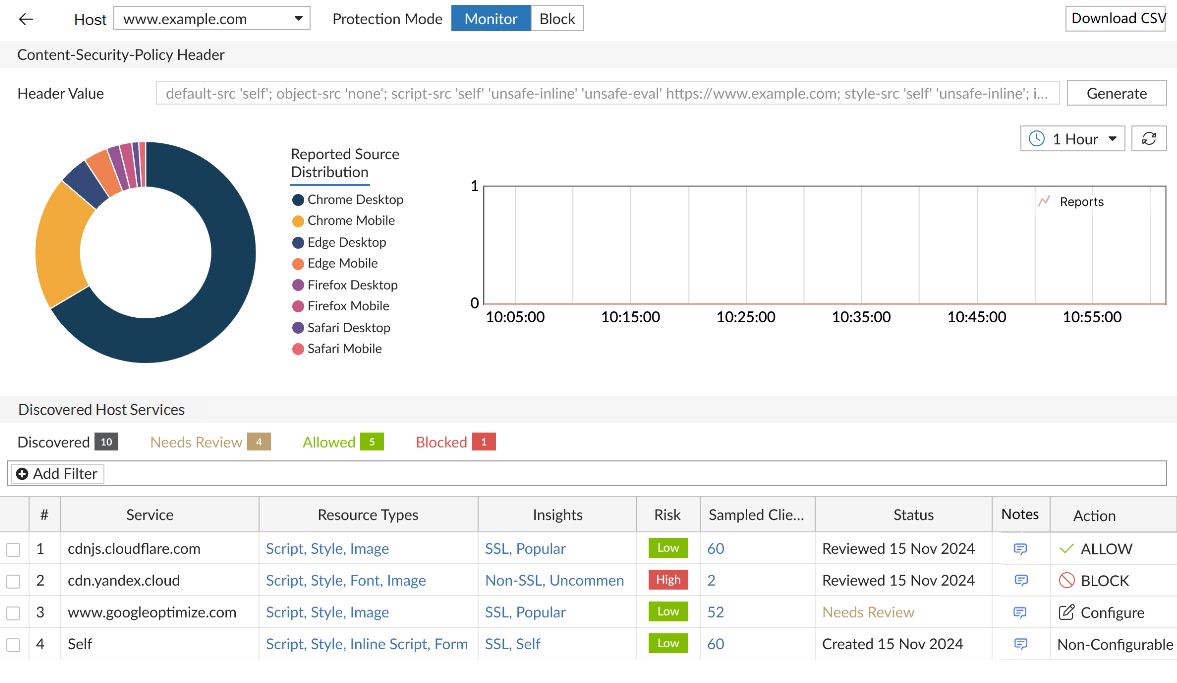Click Non-Configurable action text
The height and width of the screenshot is (683, 1177).
click(x=1115, y=644)
